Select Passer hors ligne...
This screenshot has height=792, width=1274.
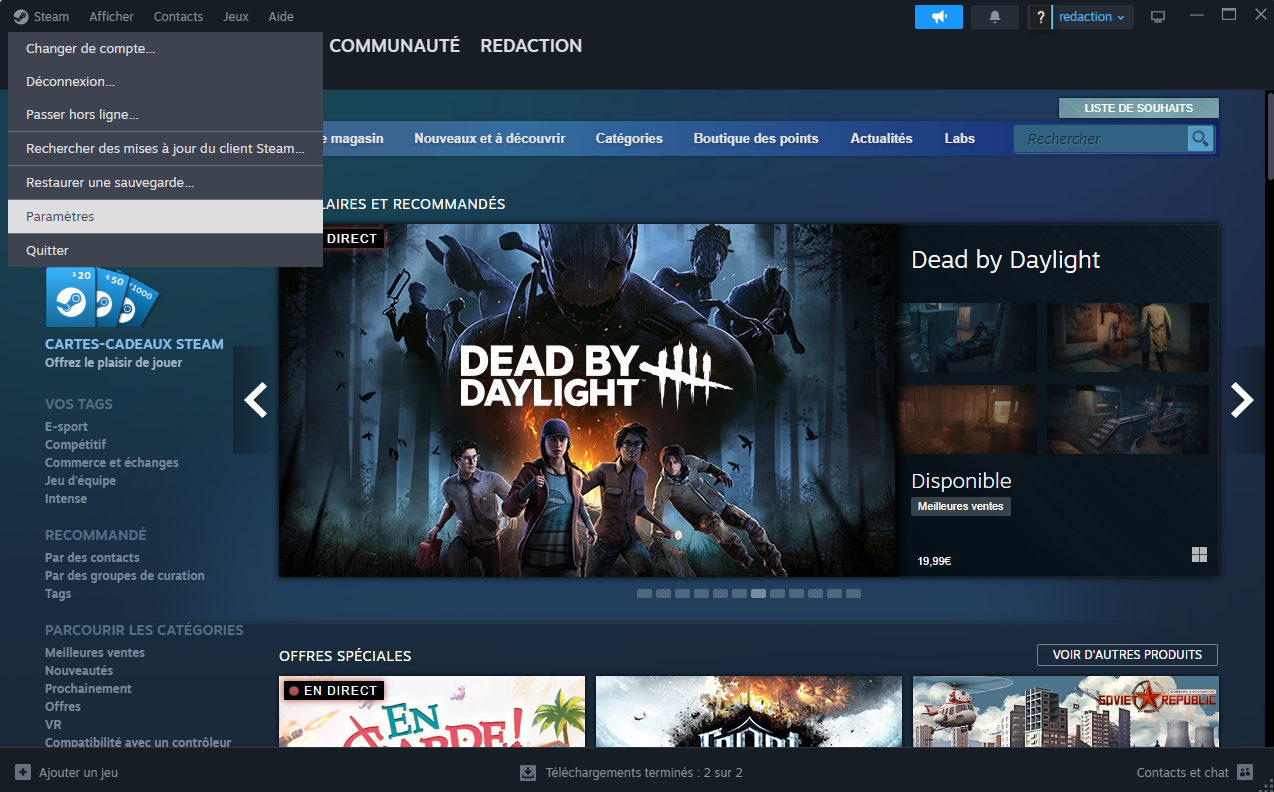coord(165,114)
